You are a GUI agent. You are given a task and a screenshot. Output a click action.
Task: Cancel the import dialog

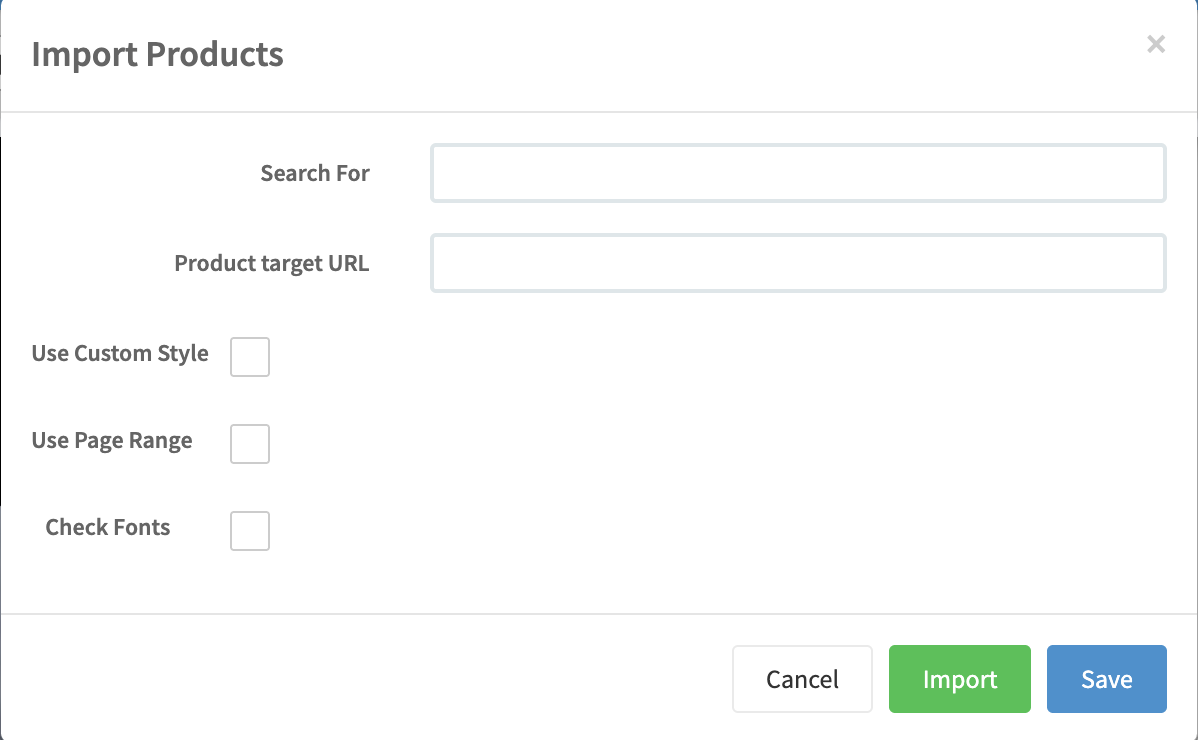coord(802,679)
